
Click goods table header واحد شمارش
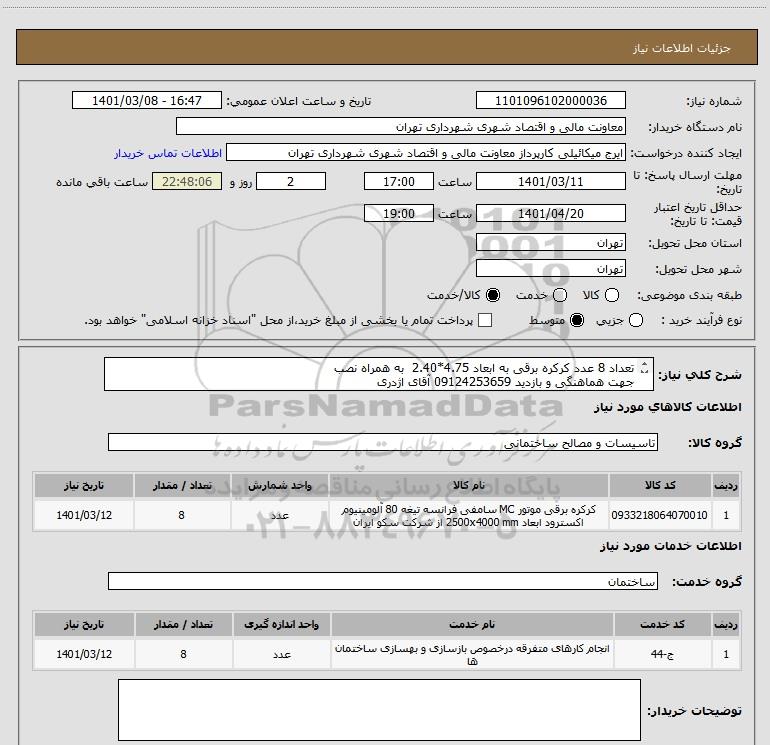[x=279, y=485]
